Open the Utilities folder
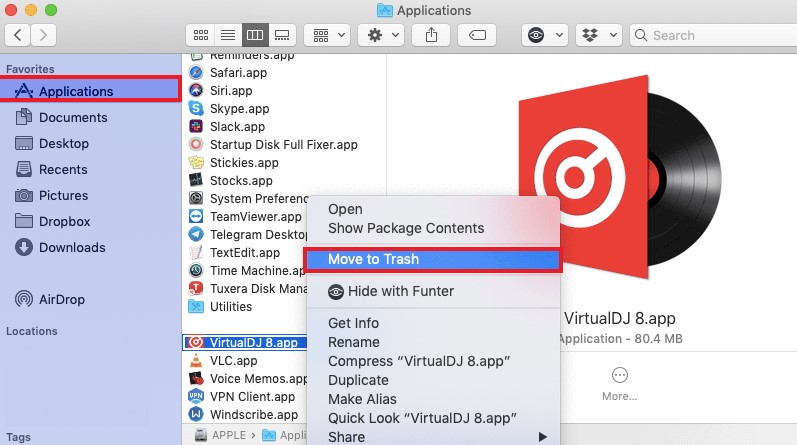797x445 pixels. pos(220,307)
